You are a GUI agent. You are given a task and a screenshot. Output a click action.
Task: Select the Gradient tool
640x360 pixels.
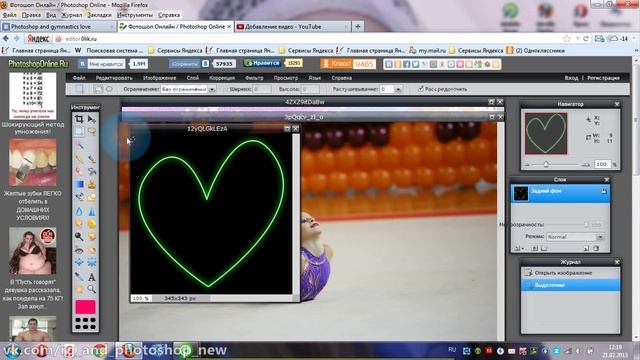[x=79, y=184]
